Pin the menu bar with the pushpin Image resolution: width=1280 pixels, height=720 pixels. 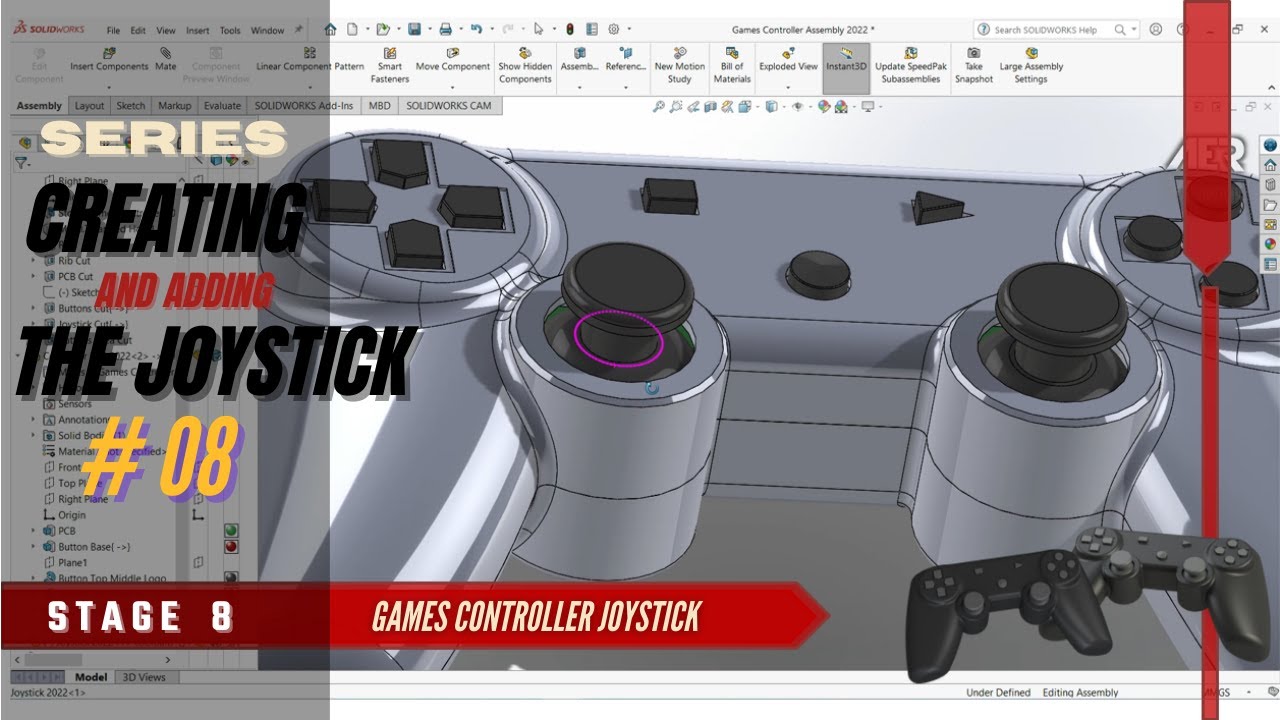point(299,30)
